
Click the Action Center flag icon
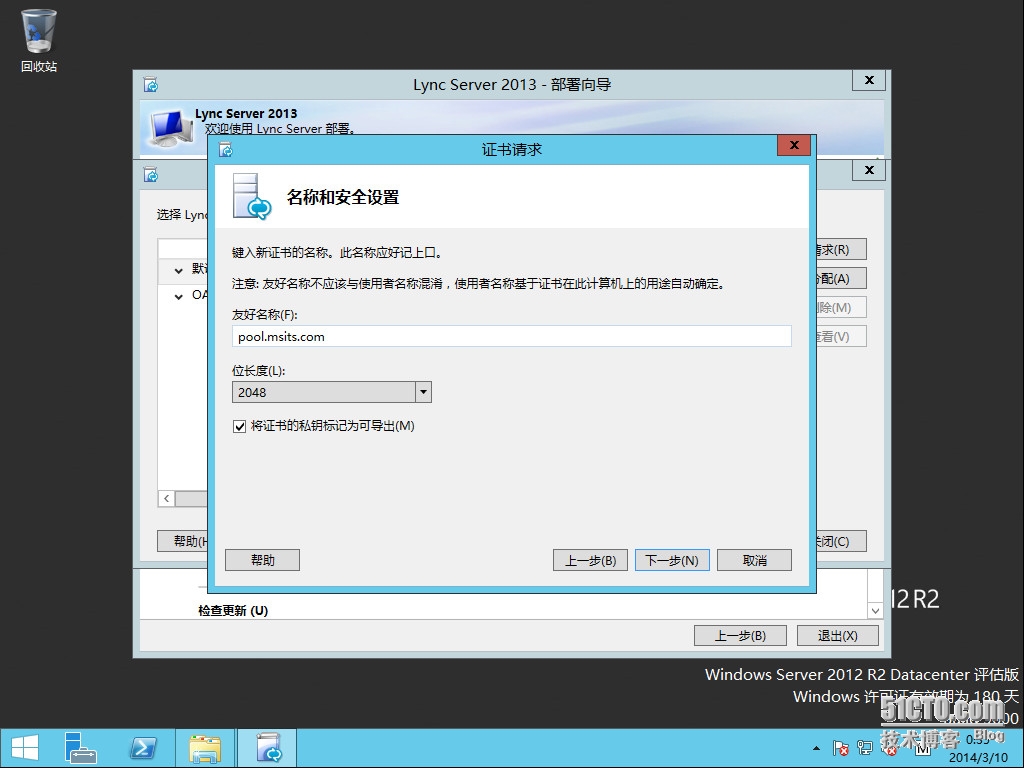(840, 748)
